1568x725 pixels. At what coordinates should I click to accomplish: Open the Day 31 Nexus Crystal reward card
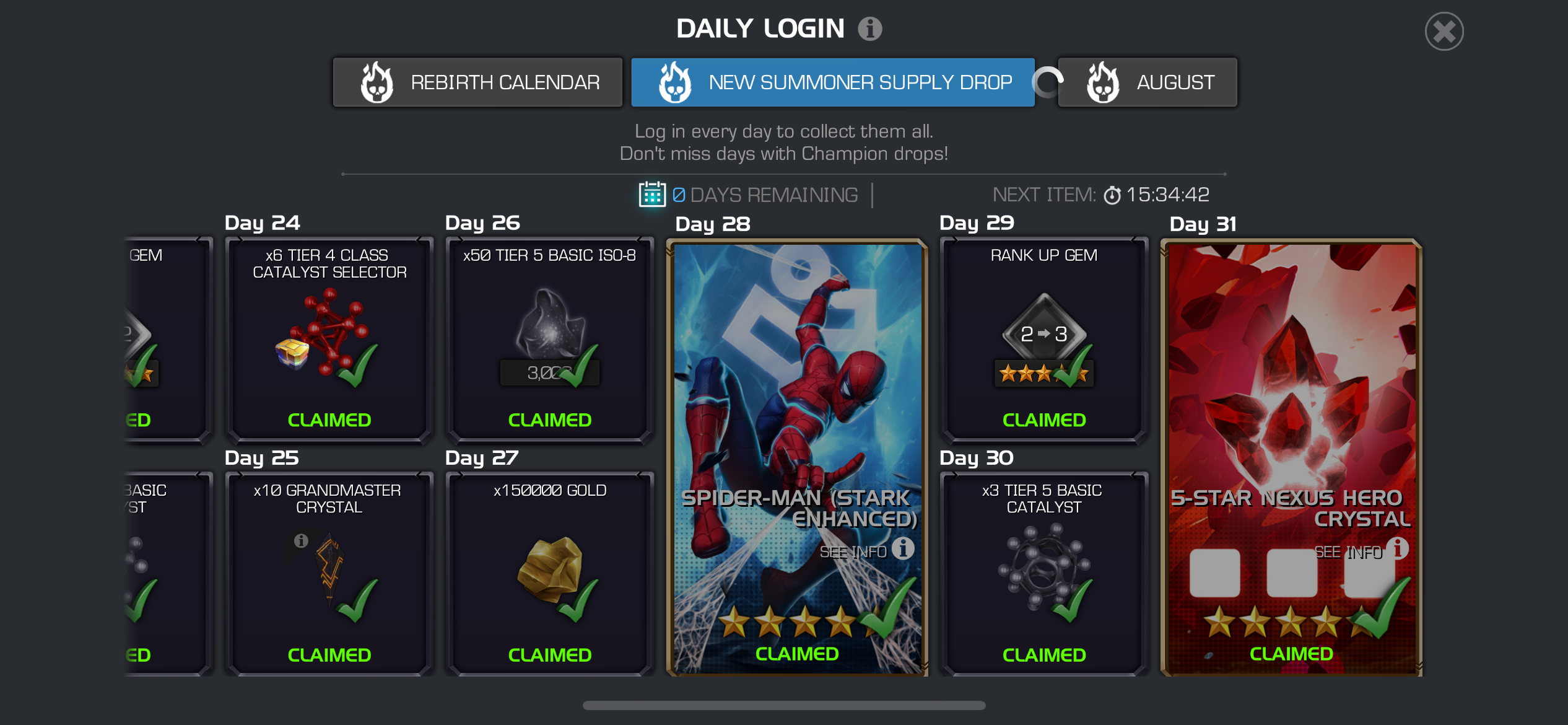click(1291, 457)
